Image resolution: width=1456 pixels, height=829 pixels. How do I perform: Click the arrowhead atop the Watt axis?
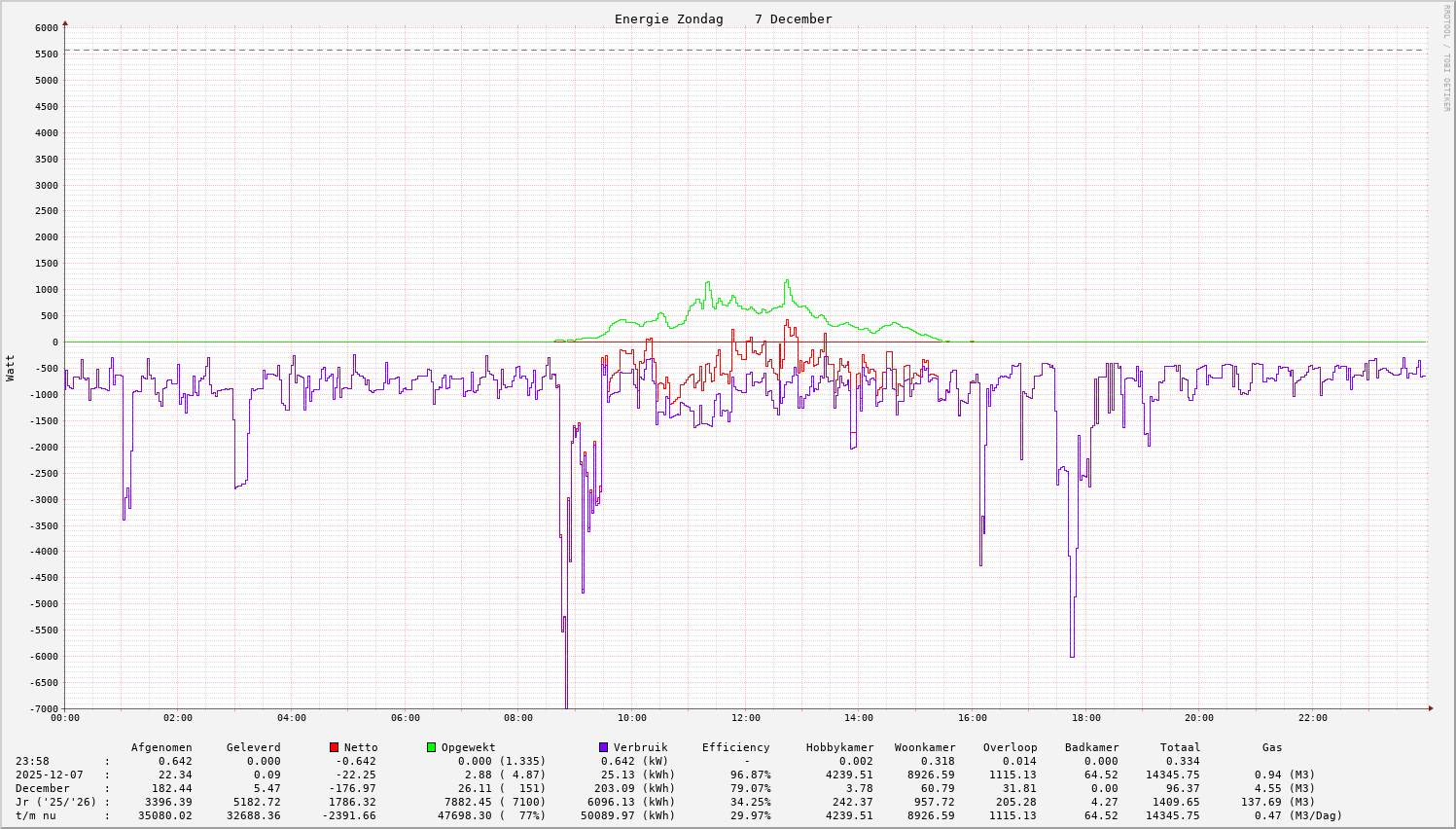[65, 22]
